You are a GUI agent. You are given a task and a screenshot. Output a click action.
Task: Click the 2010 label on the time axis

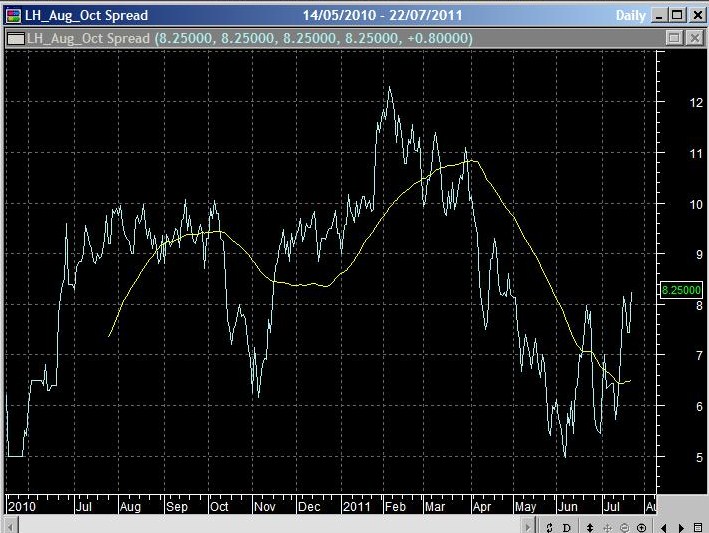[x=22, y=506]
